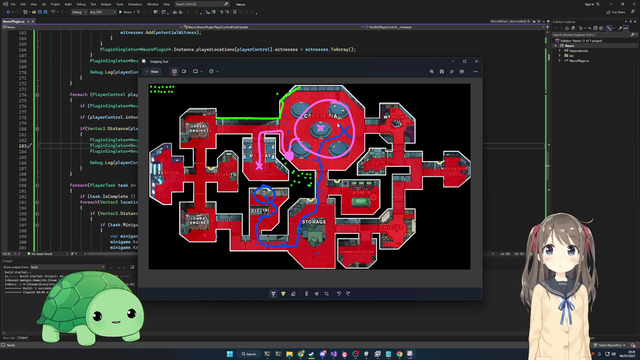Select the ballpoint pen tool
Image resolution: width=640 pixels, height=360 pixels.
pos(273,294)
